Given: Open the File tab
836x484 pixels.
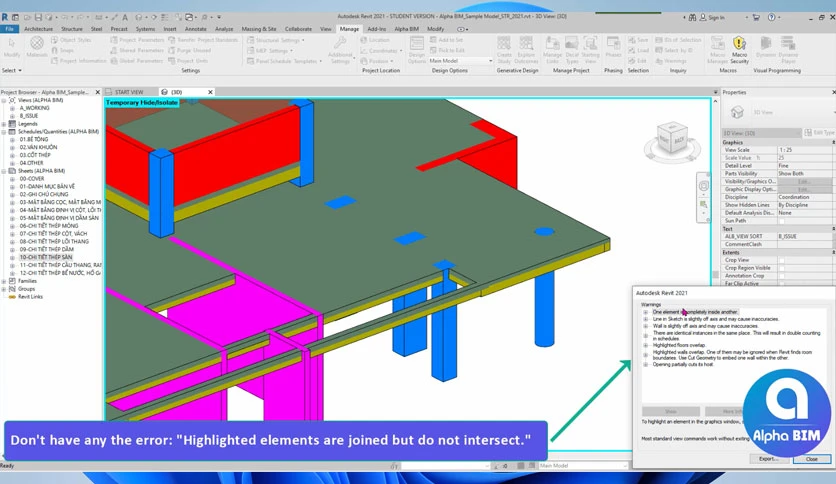Looking at the screenshot, I should [x=10, y=29].
